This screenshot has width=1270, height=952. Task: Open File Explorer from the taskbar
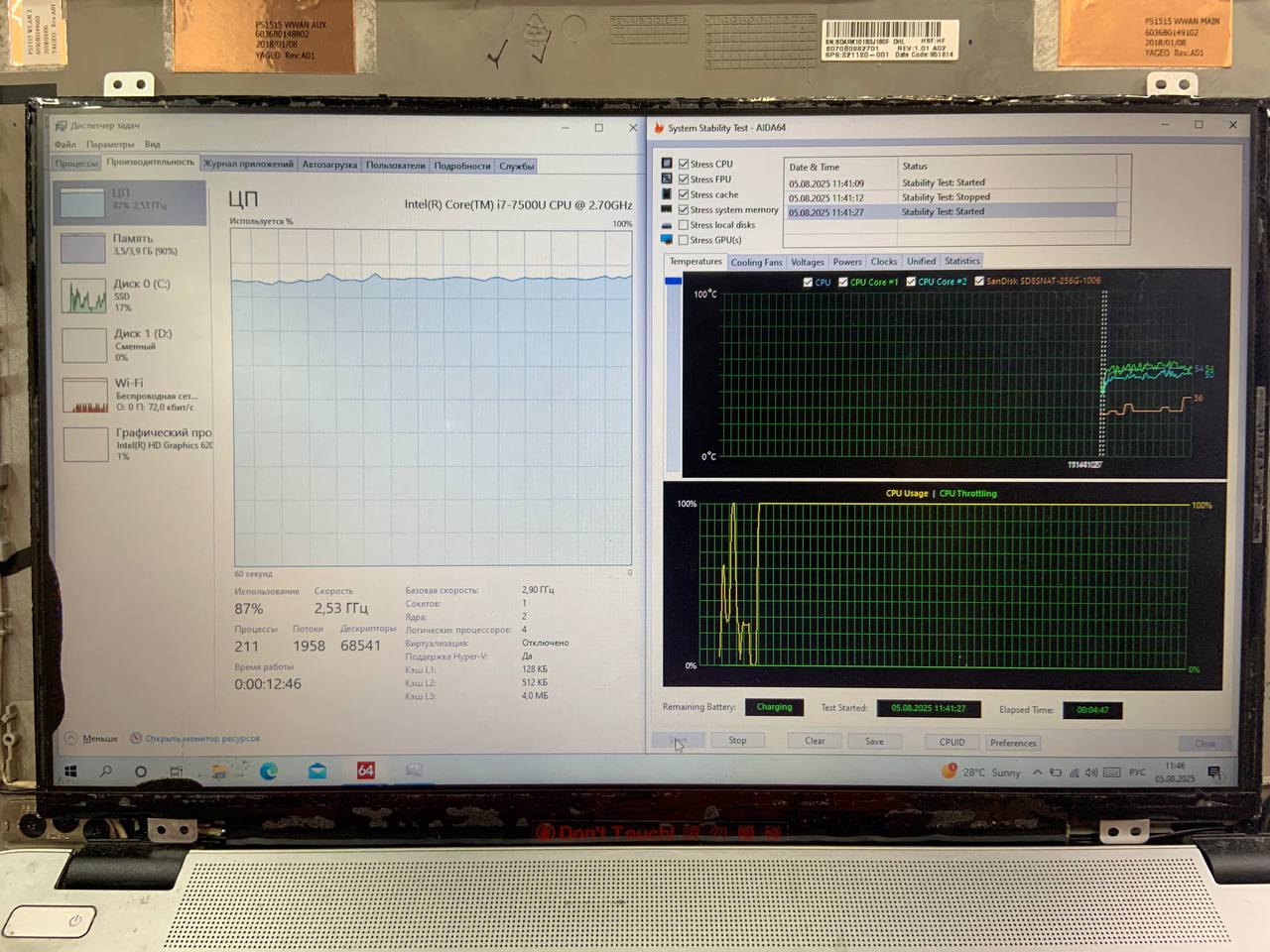point(218,772)
